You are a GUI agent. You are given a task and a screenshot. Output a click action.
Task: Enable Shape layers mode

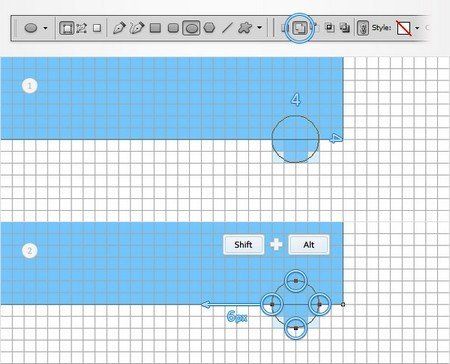[66, 28]
